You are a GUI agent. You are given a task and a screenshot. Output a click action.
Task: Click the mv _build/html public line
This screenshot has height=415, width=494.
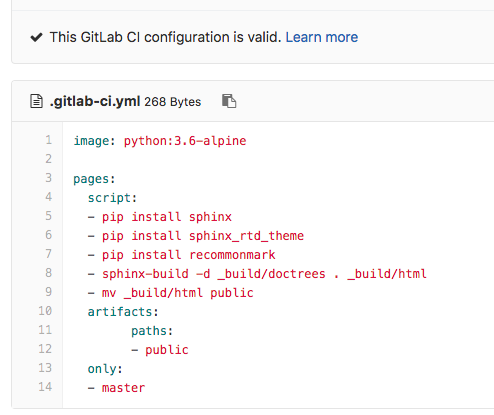coord(170,293)
